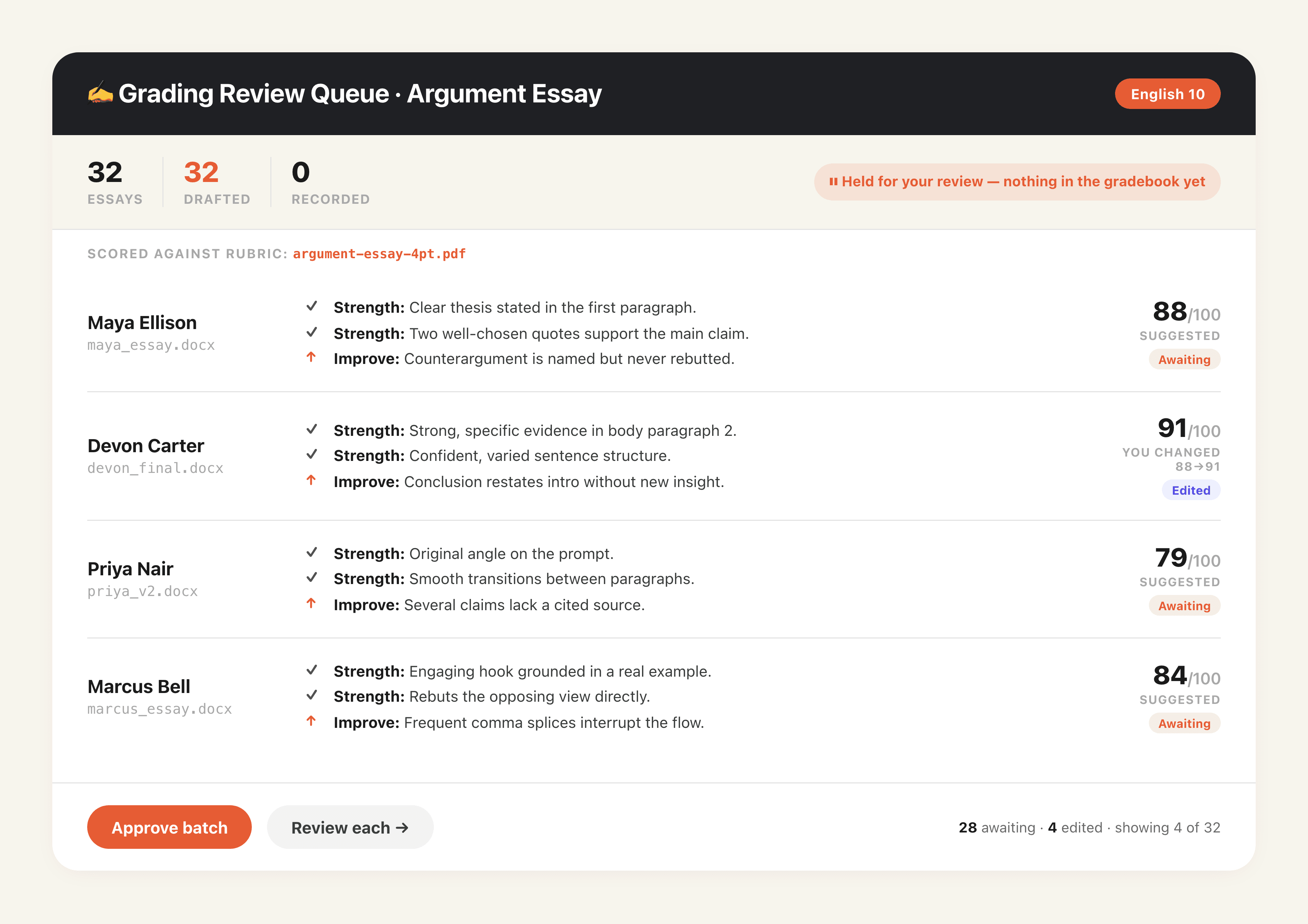The image size is (1308, 924).
Task: Click 'Grading Review Queue · Argument Essay' title
Action: 359,94
